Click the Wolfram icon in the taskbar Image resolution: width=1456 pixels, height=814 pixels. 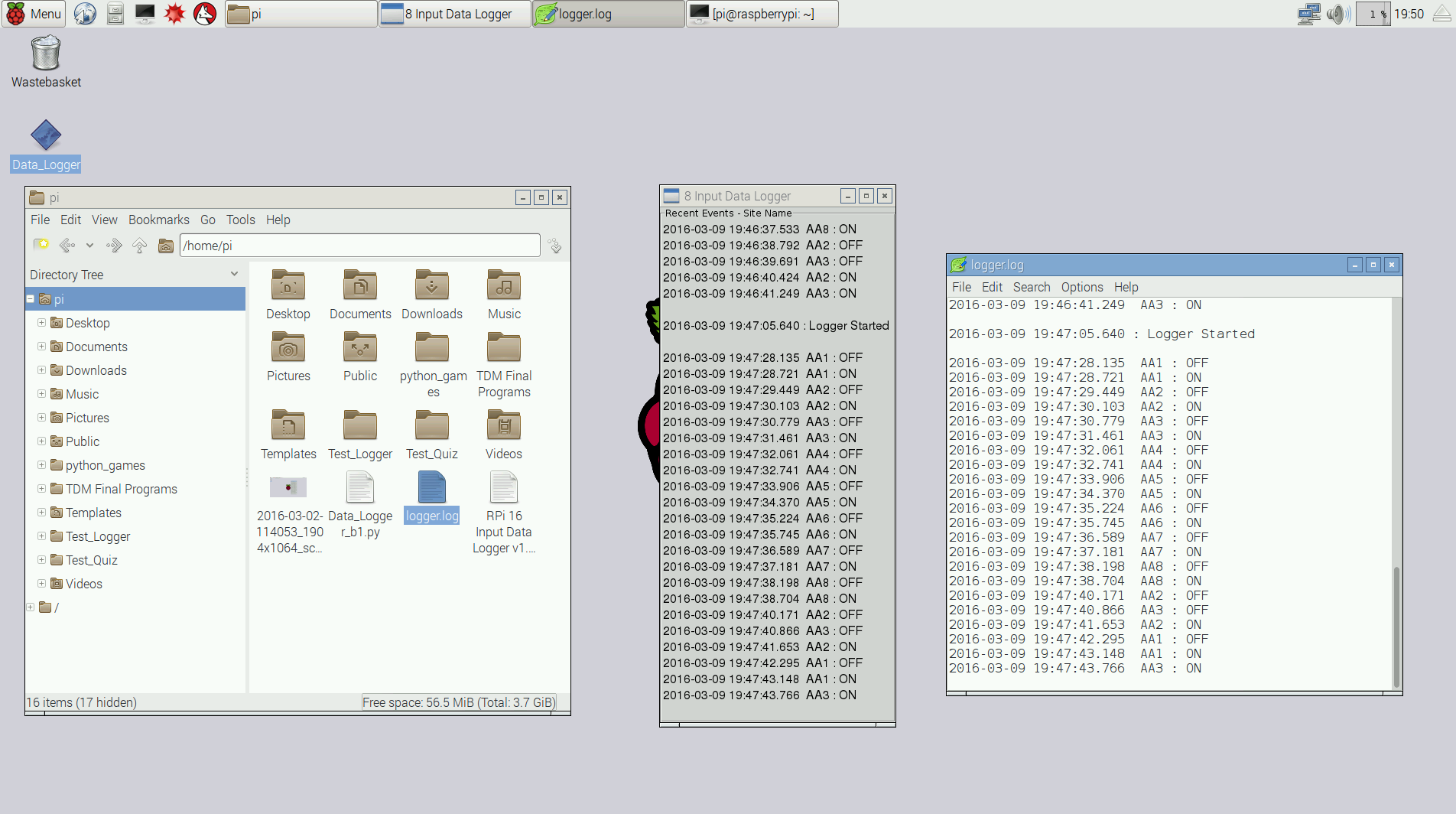pyautogui.click(x=205, y=13)
